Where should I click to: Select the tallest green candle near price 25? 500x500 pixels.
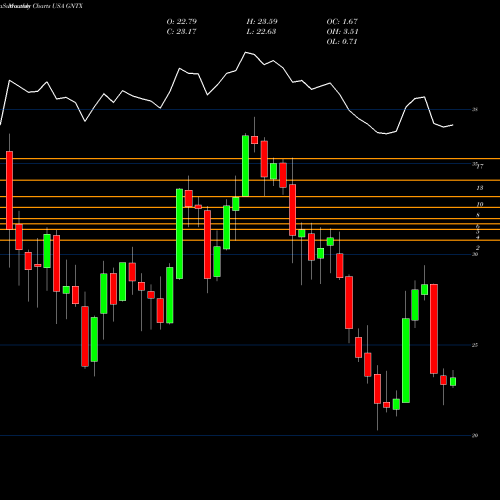click(x=406, y=360)
